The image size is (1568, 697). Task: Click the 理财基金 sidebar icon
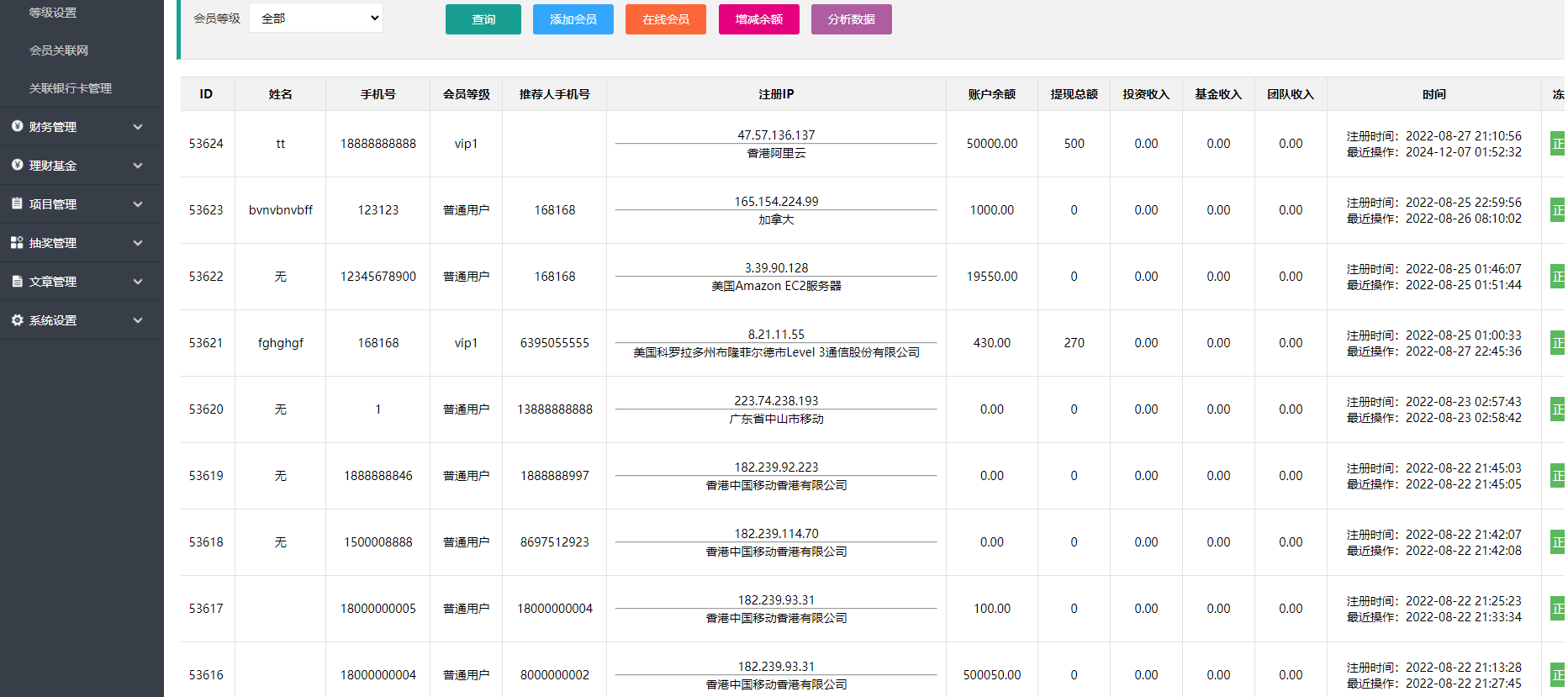pos(17,165)
